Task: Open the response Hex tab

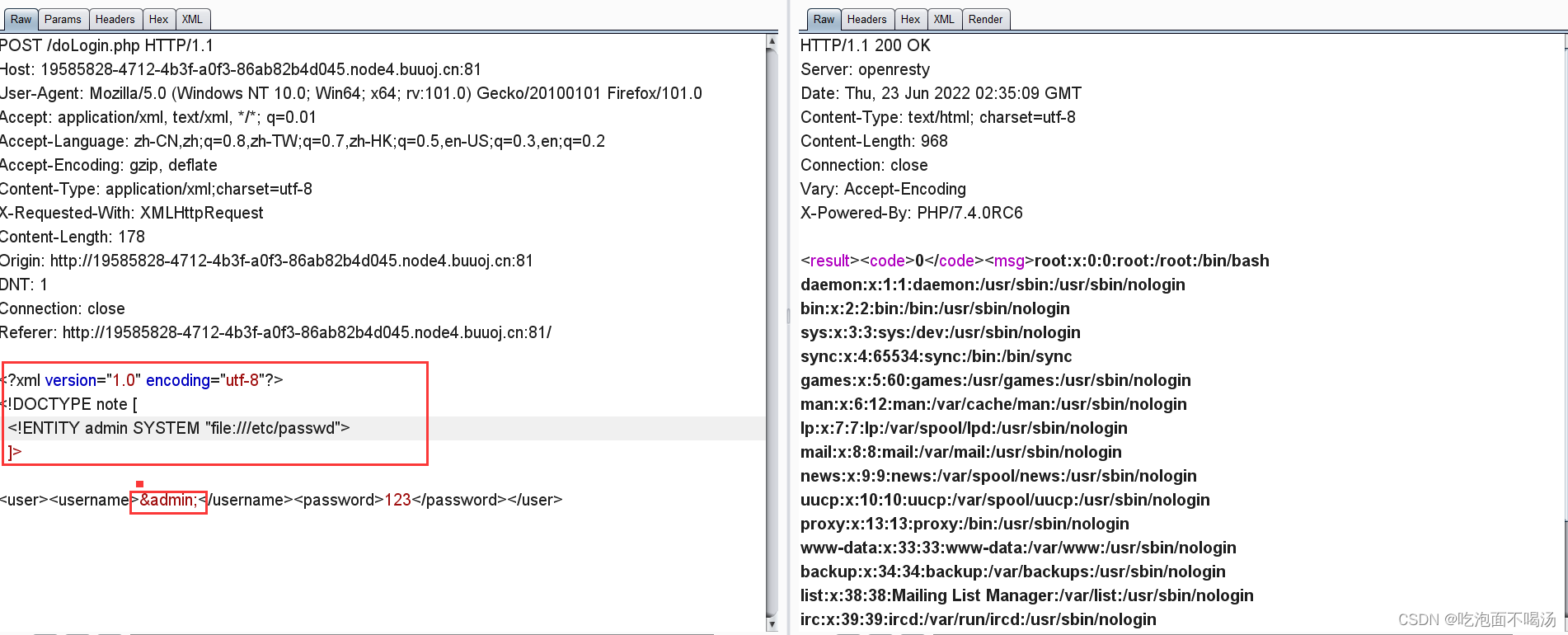Action: (910, 19)
